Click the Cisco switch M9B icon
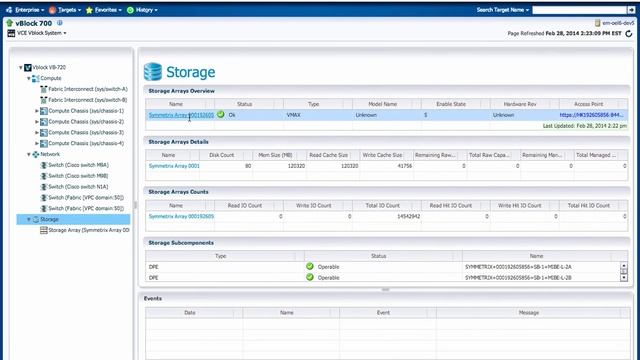This screenshot has height=360, width=640. pyautogui.click(x=44, y=176)
